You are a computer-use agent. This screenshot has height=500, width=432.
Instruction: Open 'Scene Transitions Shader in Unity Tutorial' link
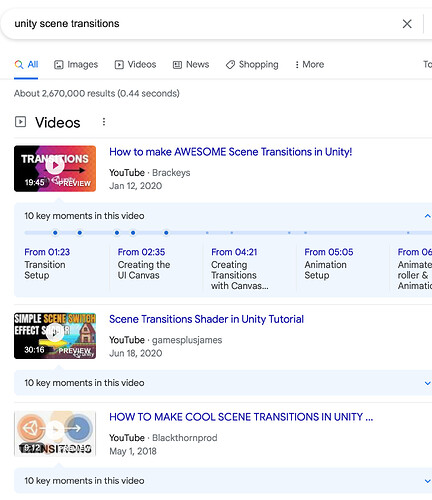click(207, 319)
